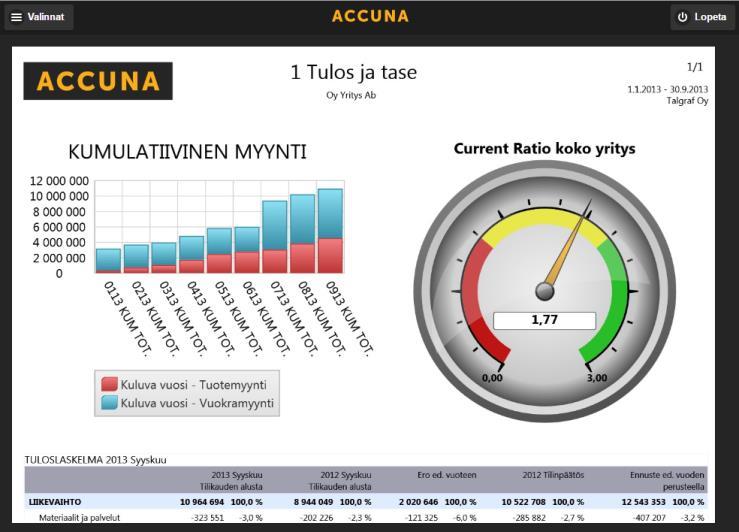Click the value '-285 882'
Image resolution: width=739 pixels, height=532 pixels.
529,518
